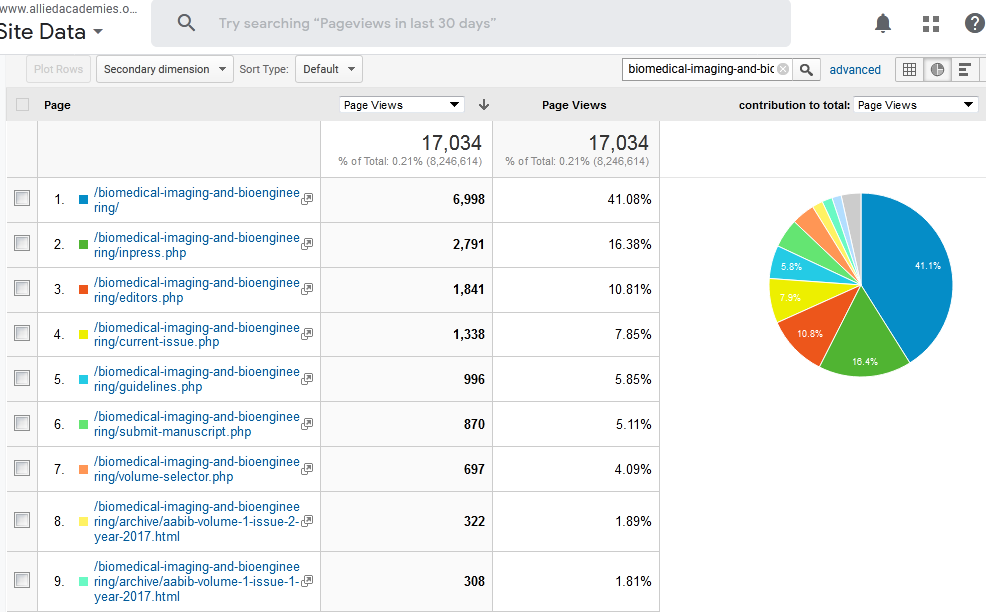Open inpress.php page in new window icon
This screenshot has height=612, width=986.
tap(307, 244)
